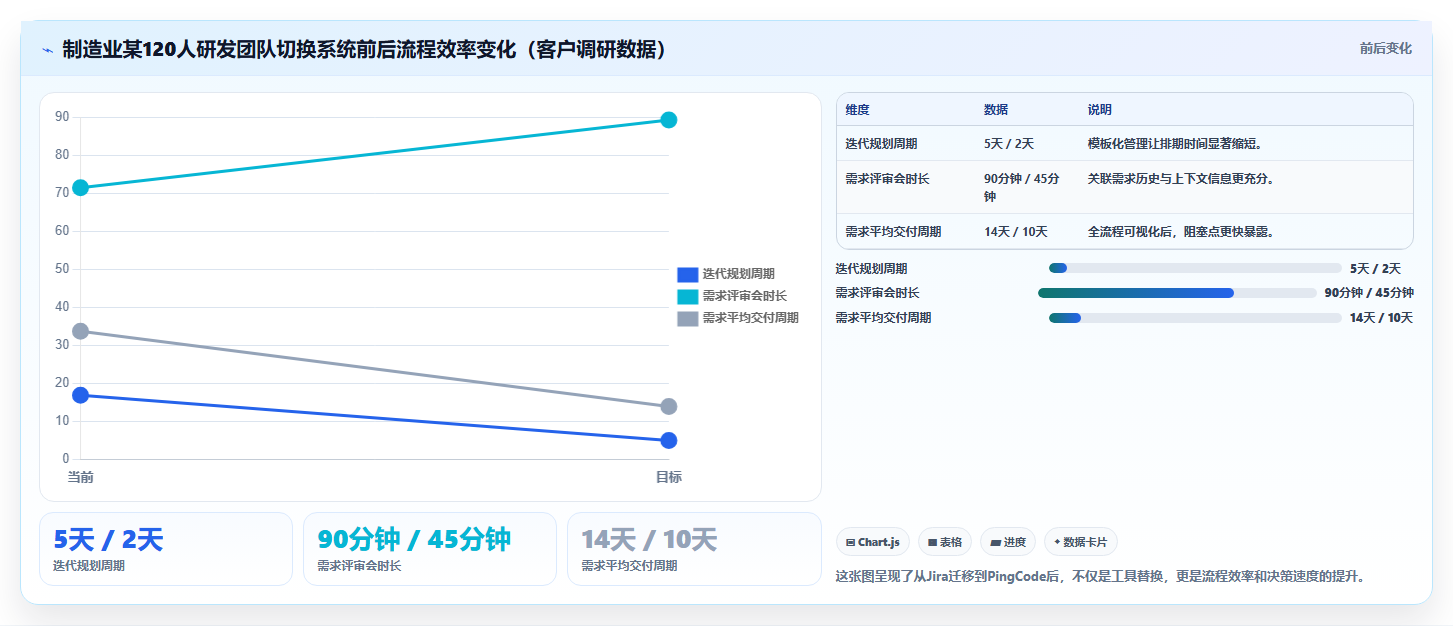Click the 迭代规划周期 legend label
Viewport: 1453px width, 626px height.
point(738,274)
